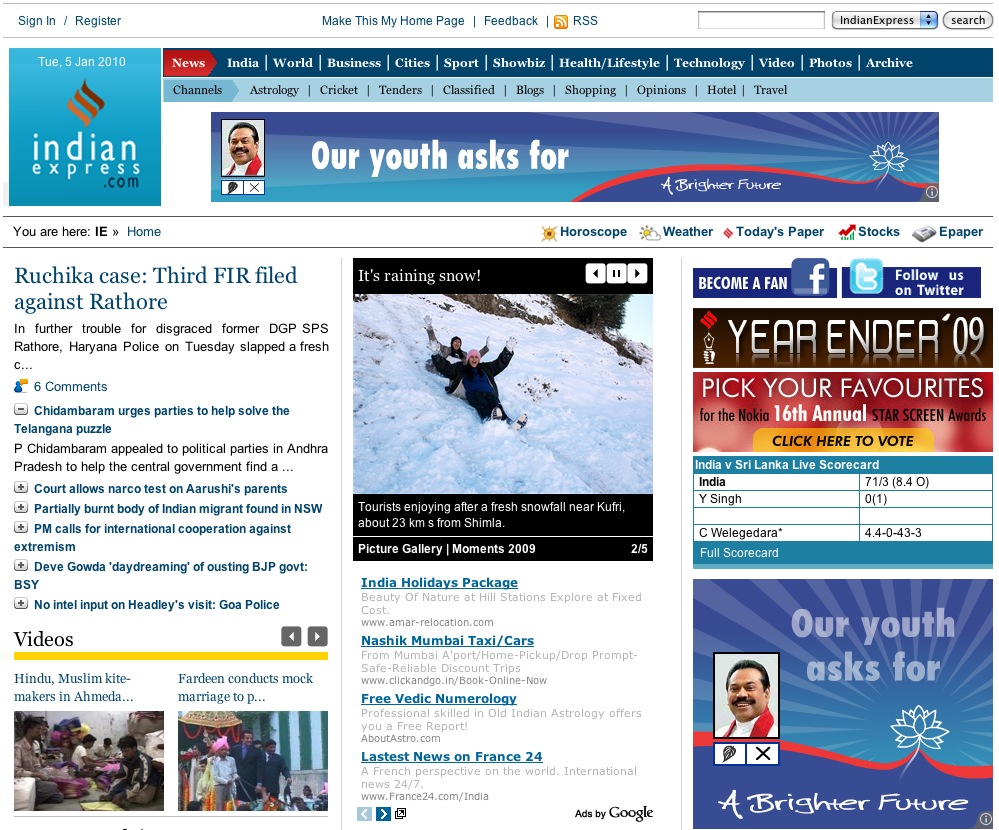Screen dimensions: 999x830
Task: Open Horoscope sun icon
Action: [x=549, y=233]
